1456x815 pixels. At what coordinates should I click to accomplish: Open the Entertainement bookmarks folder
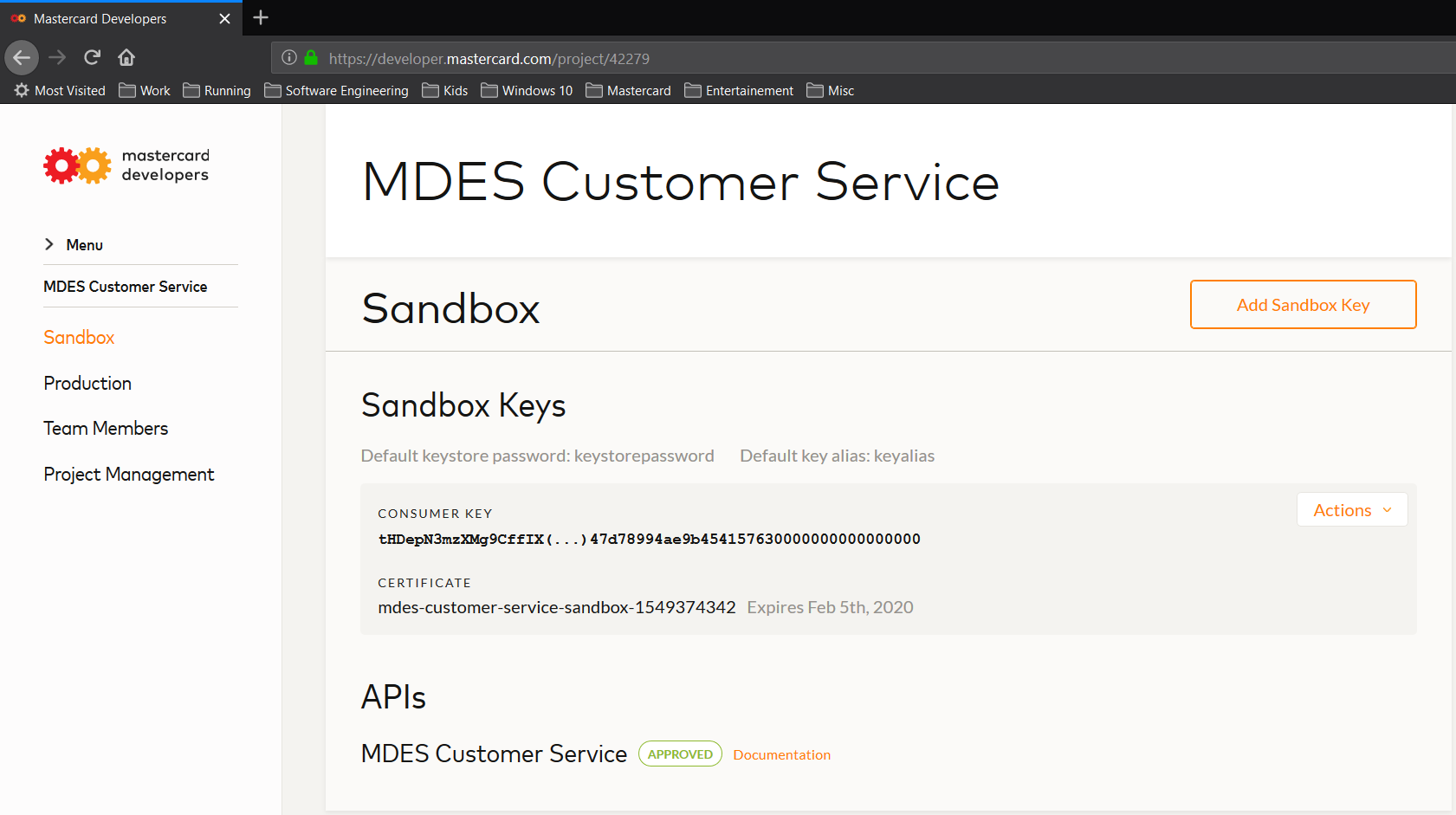tap(739, 90)
